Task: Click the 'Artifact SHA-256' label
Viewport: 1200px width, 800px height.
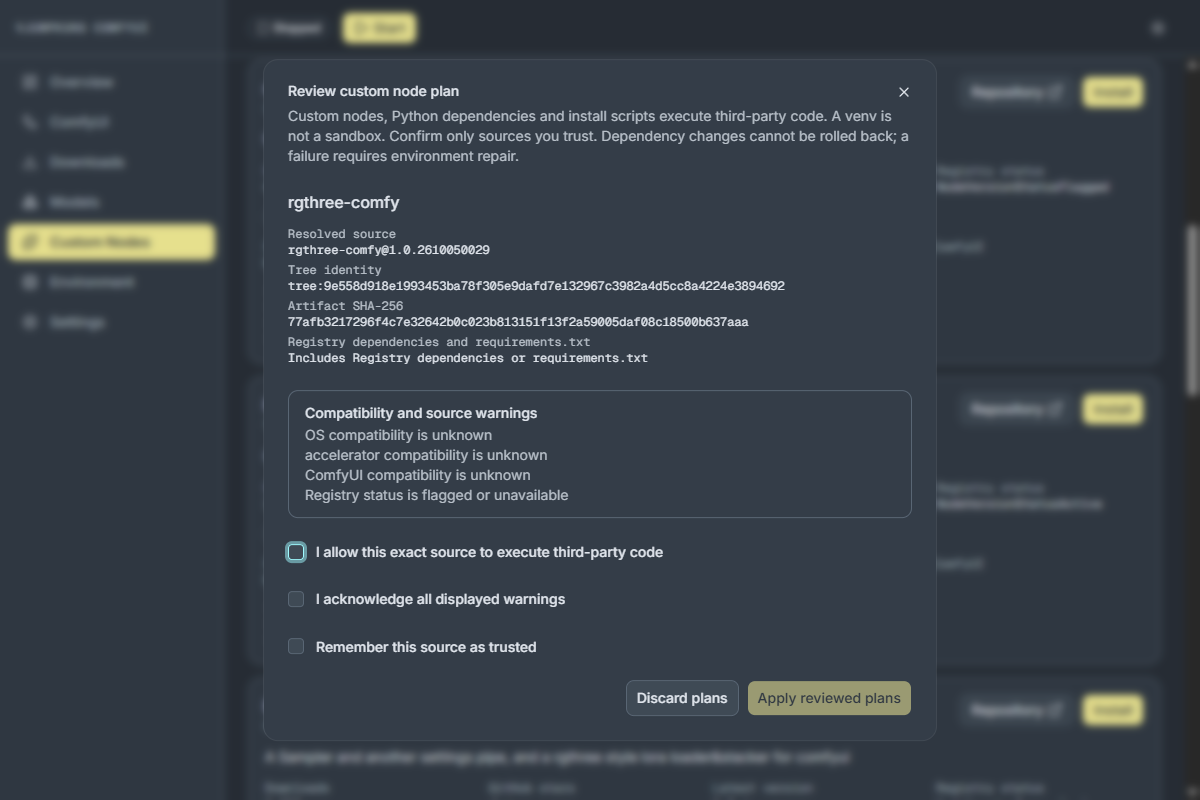Action: point(345,306)
